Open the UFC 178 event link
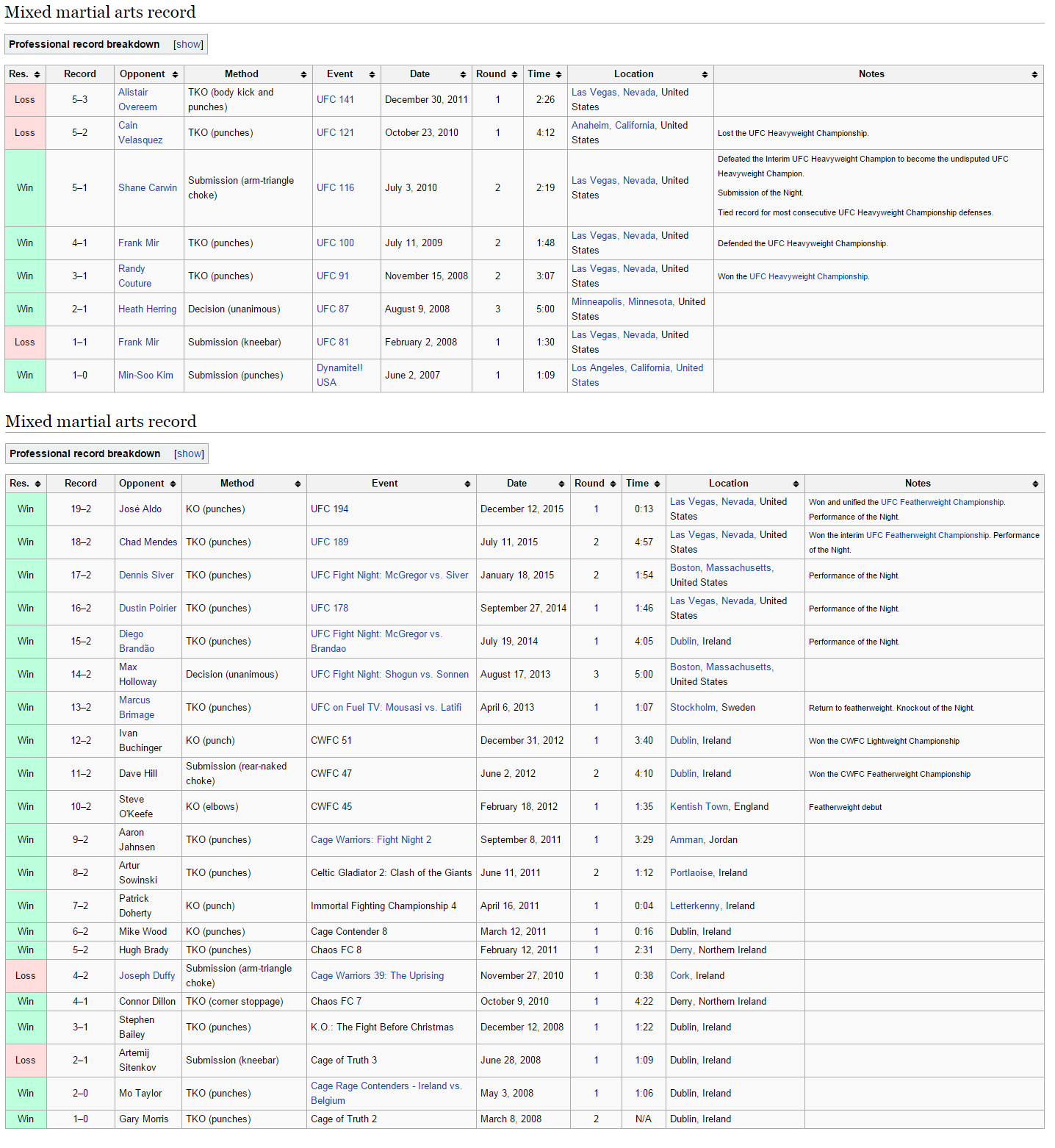1055x1148 pixels. [329, 609]
